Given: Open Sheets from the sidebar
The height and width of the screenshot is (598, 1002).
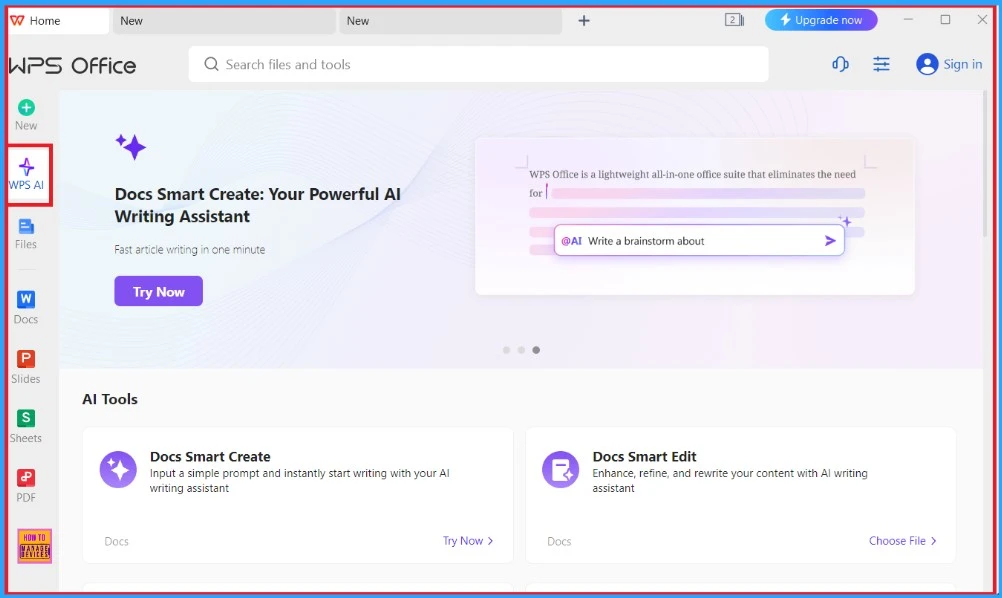Looking at the screenshot, I should (26, 427).
